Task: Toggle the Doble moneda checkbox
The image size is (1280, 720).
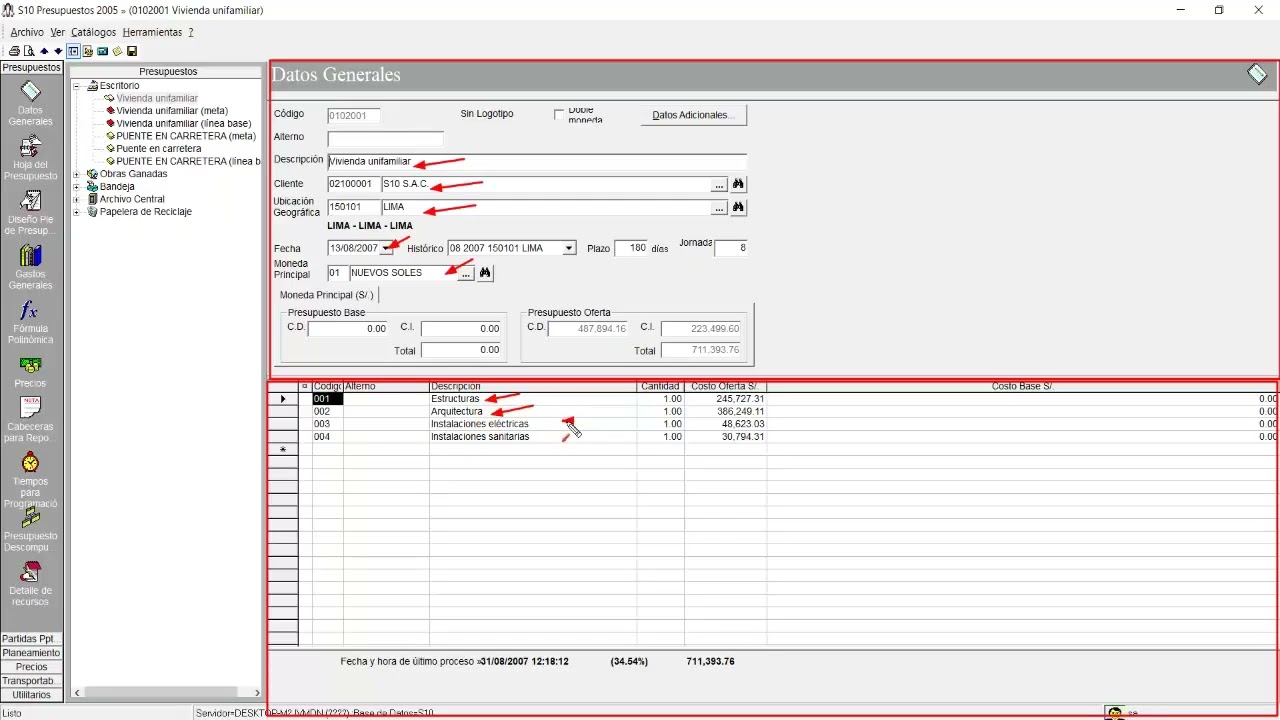Action: pyautogui.click(x=559, y=115)
